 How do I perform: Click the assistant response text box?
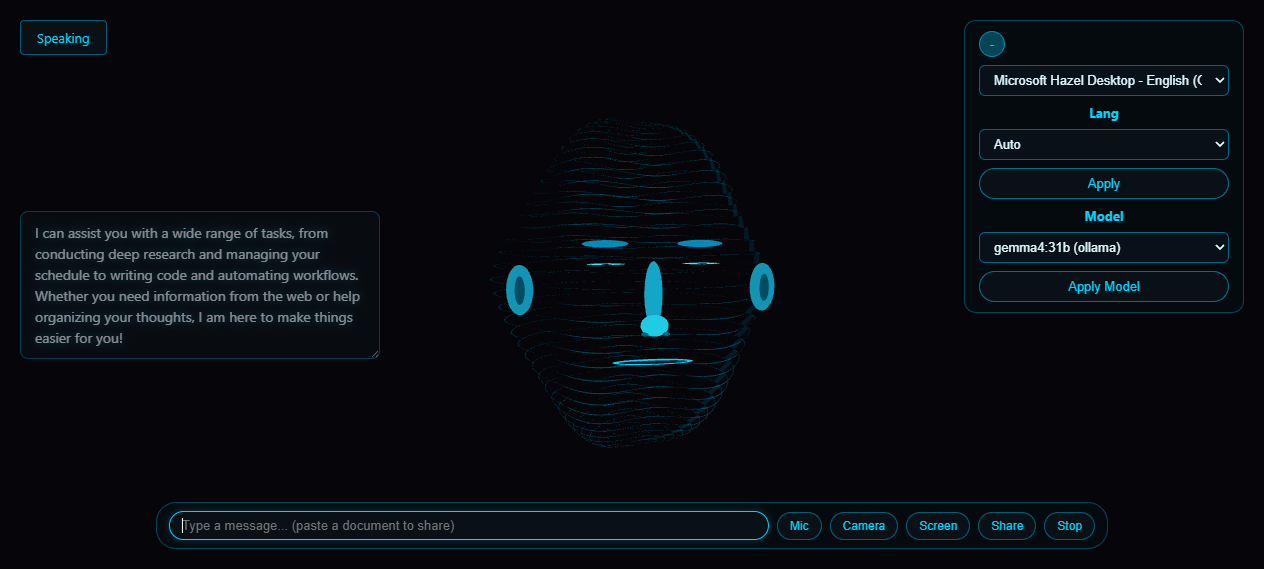200,285
